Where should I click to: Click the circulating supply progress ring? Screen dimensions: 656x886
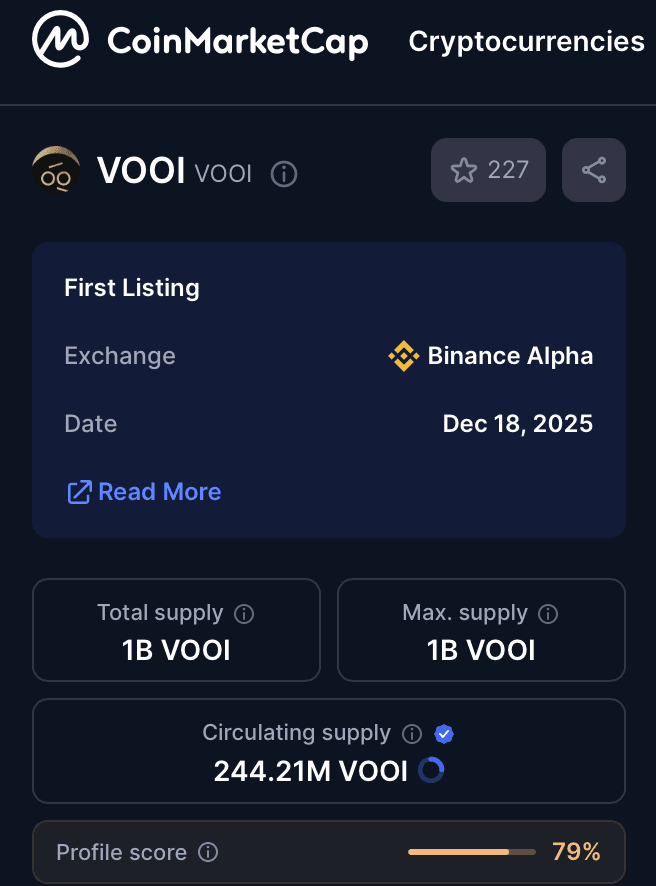pos(432,770)
